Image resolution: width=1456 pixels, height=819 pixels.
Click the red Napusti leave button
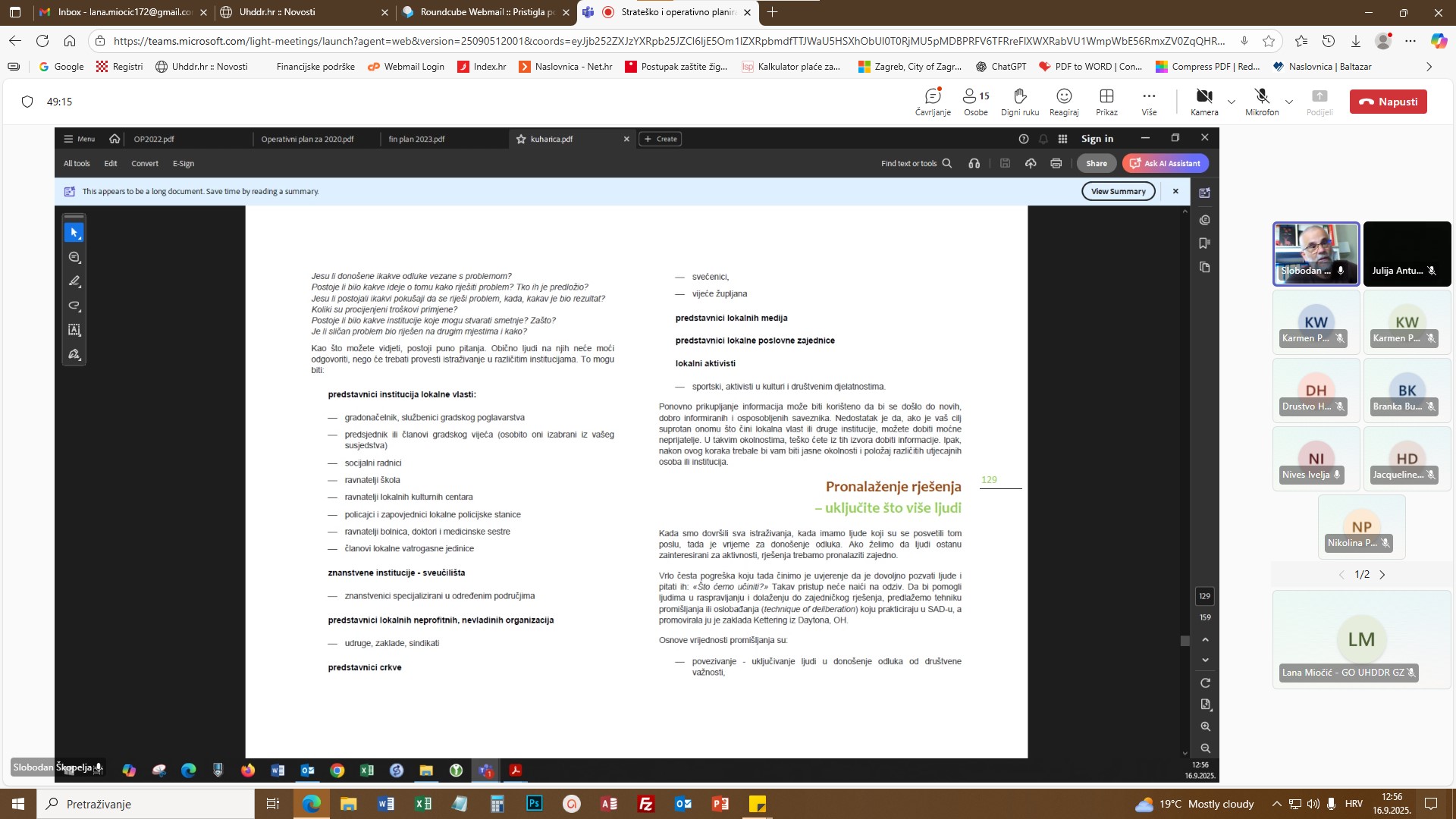(1388, 102)
